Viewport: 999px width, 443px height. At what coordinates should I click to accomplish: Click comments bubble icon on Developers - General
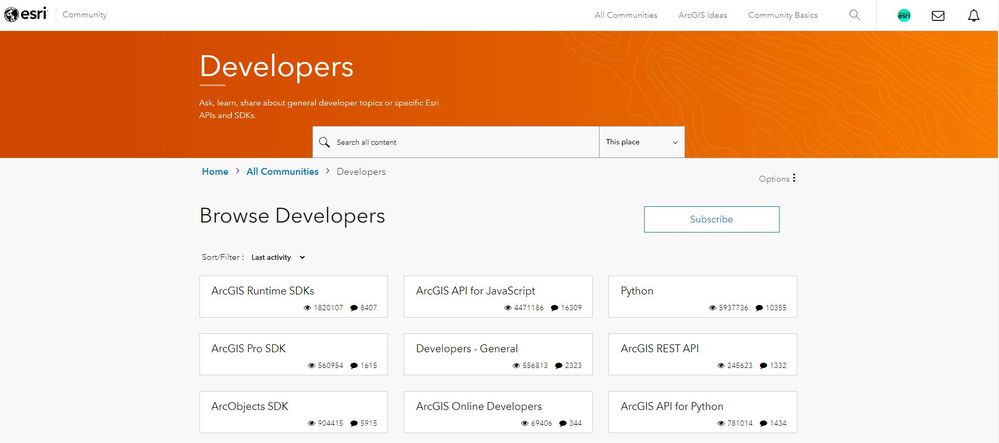point(559,366)
